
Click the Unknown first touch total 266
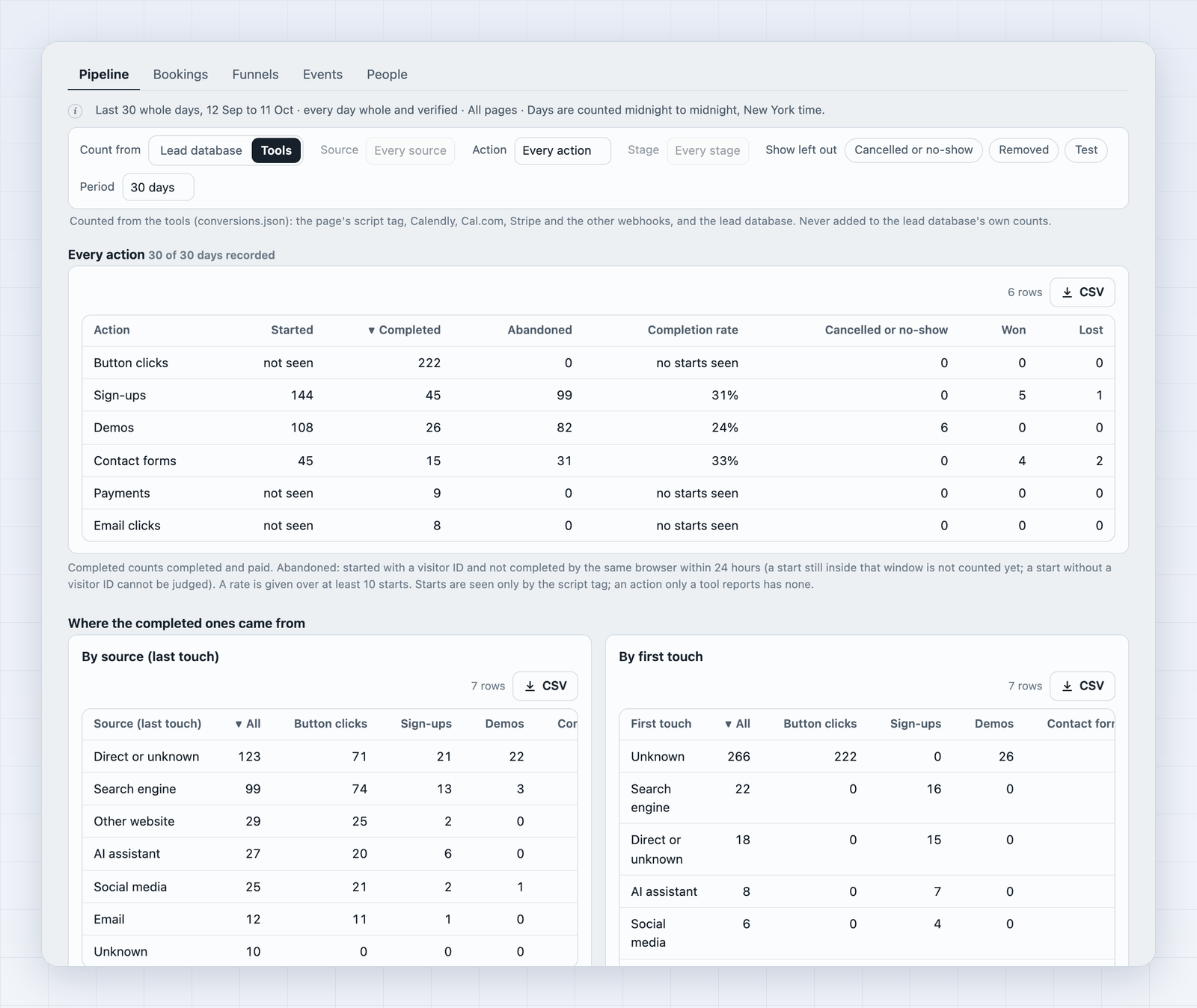[738, 757]
